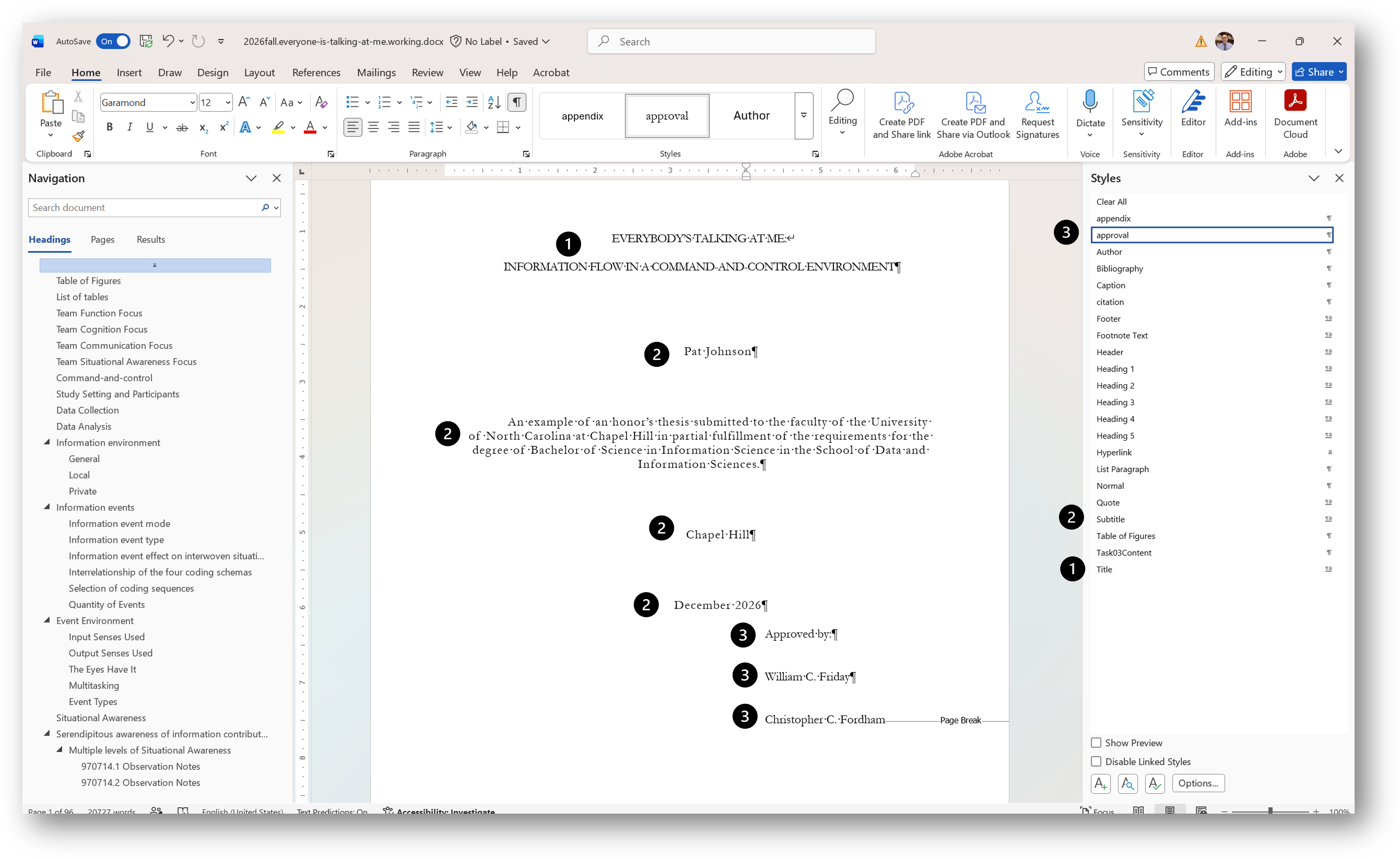The image size is (1400, 859).
Task: Open the Style Inspector in Styles pane
Action: pos(1128,784)
